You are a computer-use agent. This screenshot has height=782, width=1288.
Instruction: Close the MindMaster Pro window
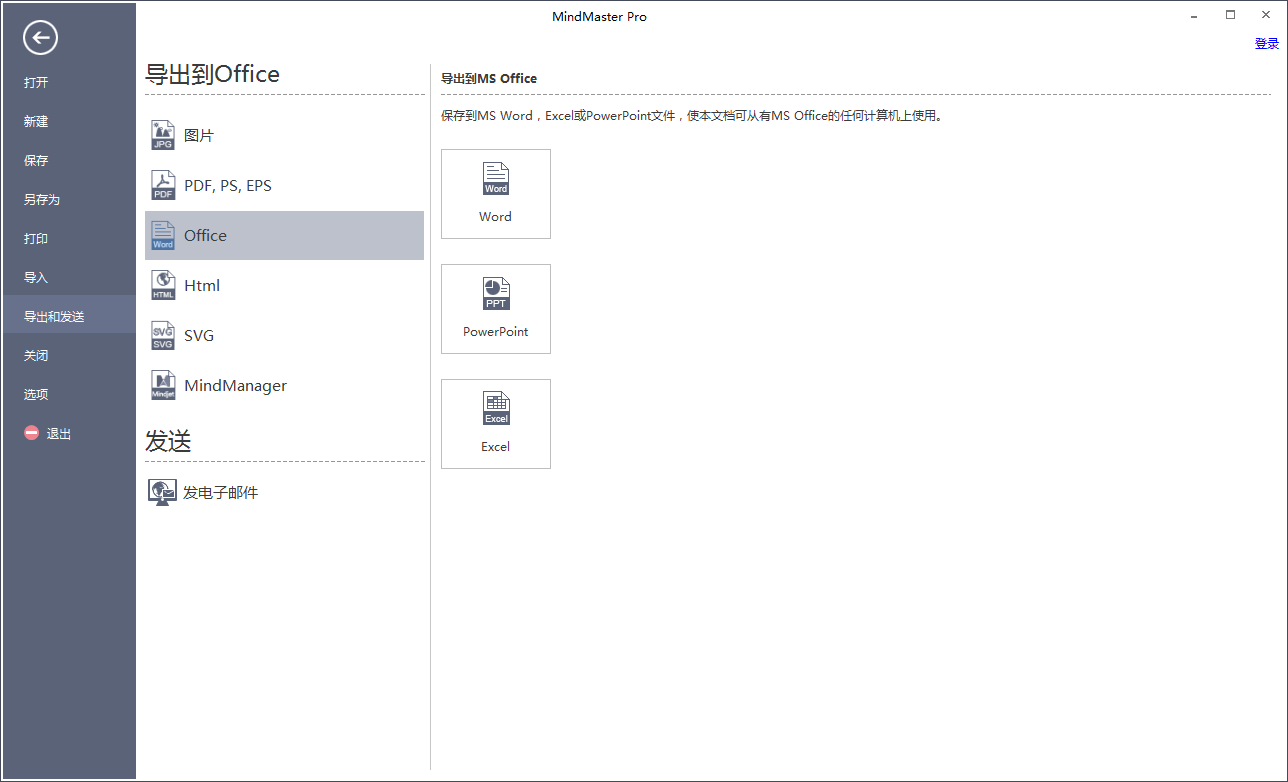pos(1266,15)
